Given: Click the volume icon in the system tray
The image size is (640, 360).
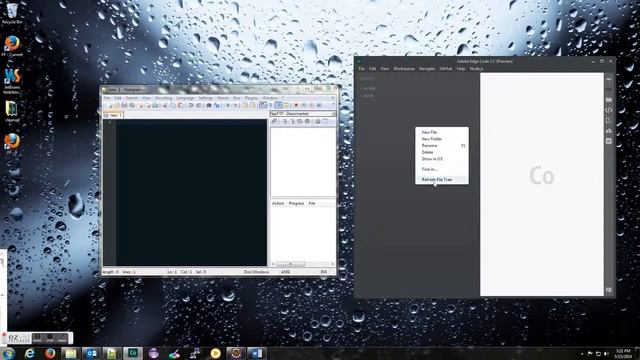Looking at the screenshot, I should (606, 353).
